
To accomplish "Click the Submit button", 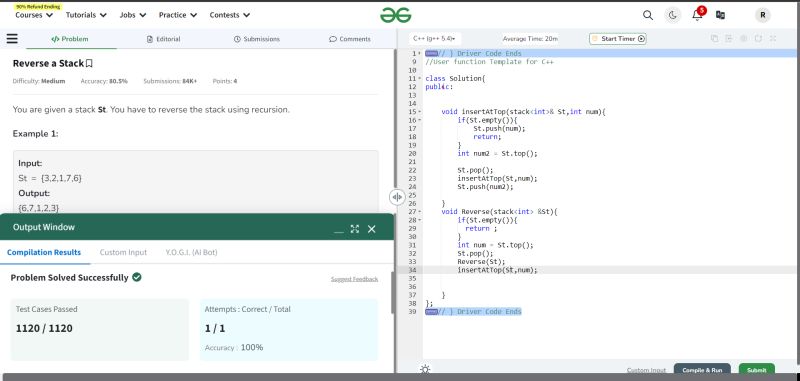I will [757, 370].
